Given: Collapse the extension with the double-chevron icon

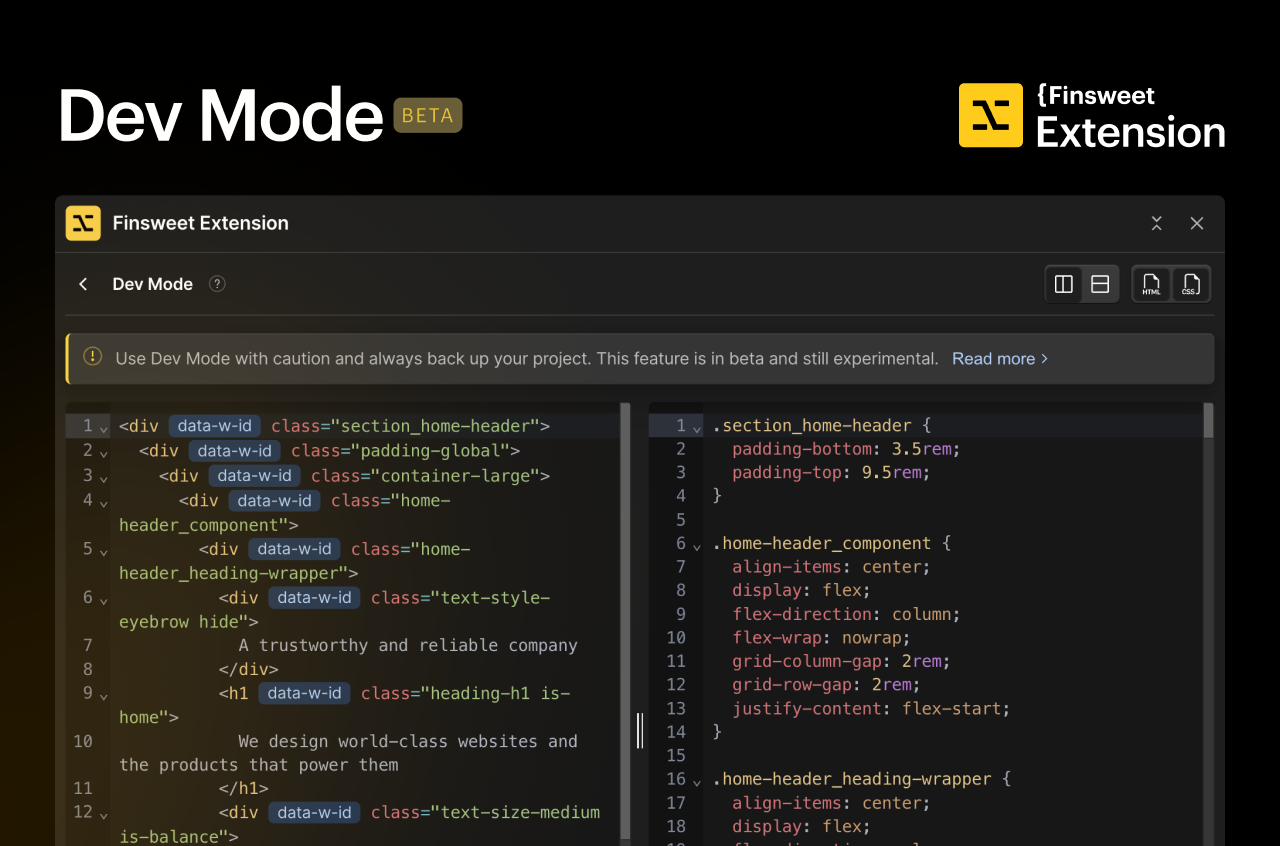Looking at the screenshot, I should point(1156,224).
